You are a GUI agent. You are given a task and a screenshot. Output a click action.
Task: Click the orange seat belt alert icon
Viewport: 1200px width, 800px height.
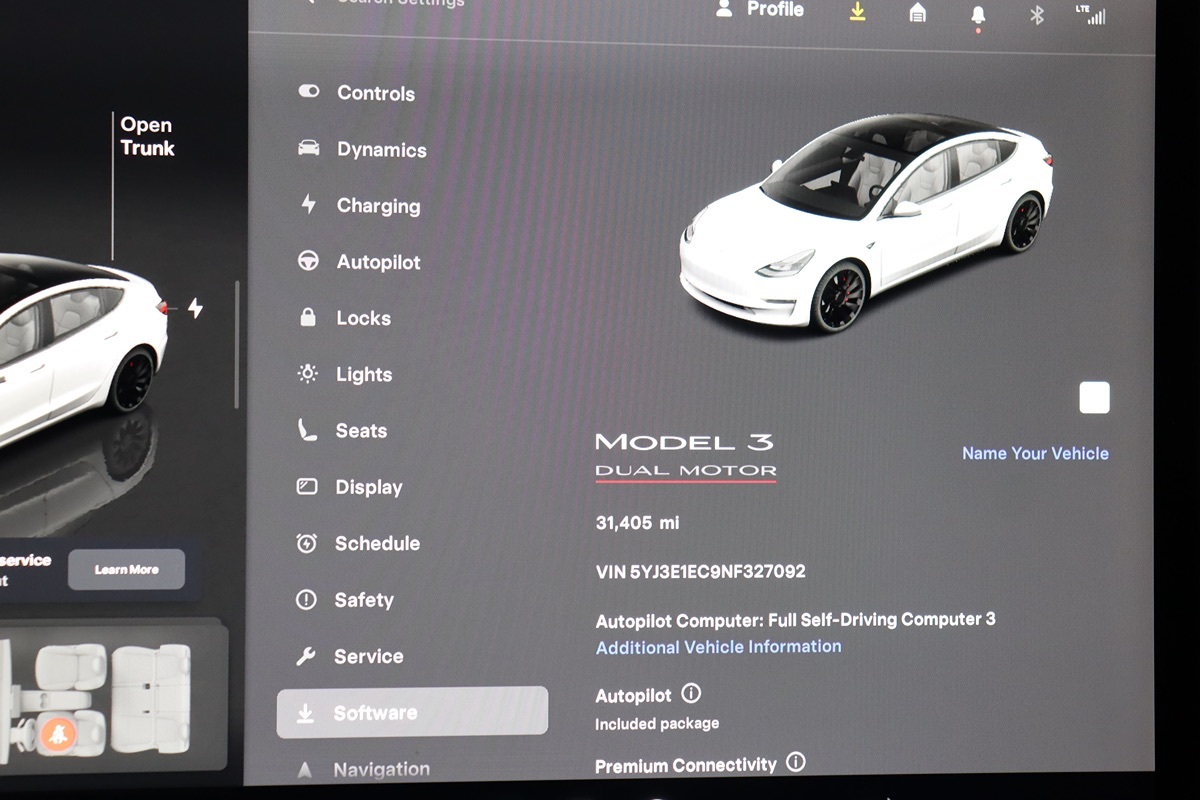[58, 736]
